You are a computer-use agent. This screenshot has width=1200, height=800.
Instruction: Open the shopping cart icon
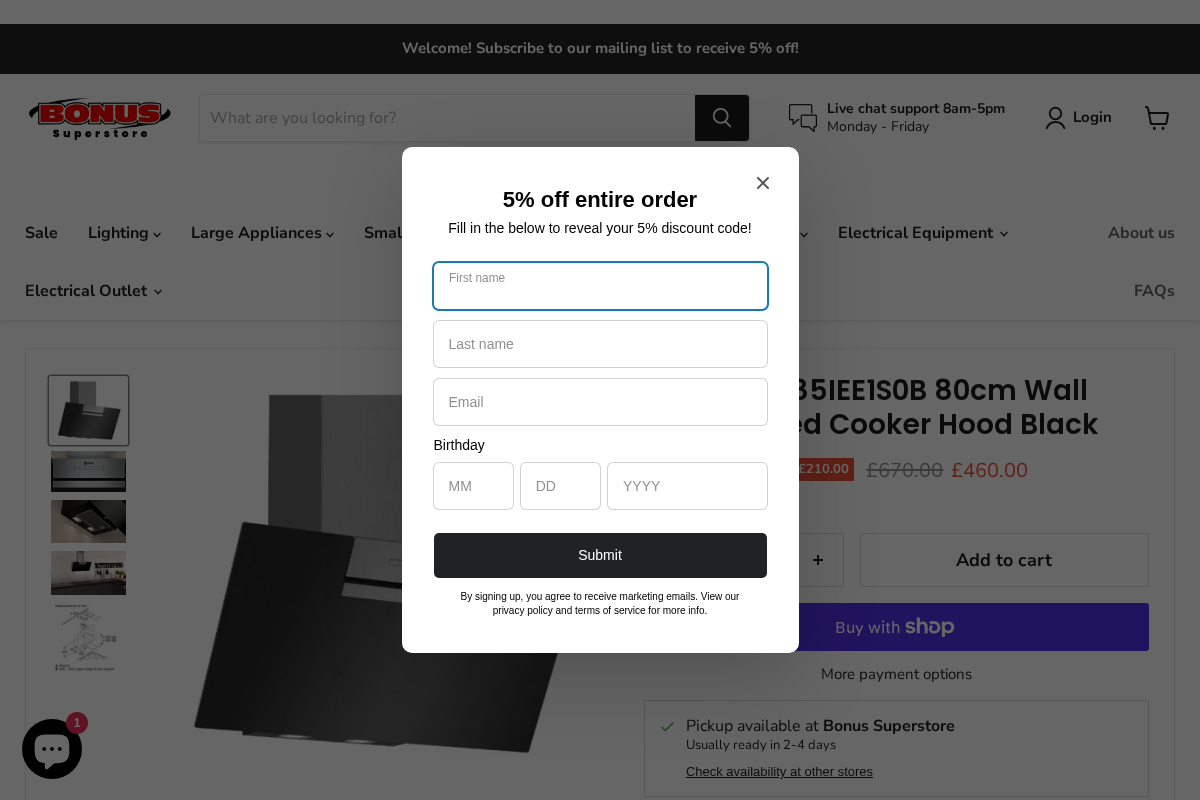[x=1157, y=117]
